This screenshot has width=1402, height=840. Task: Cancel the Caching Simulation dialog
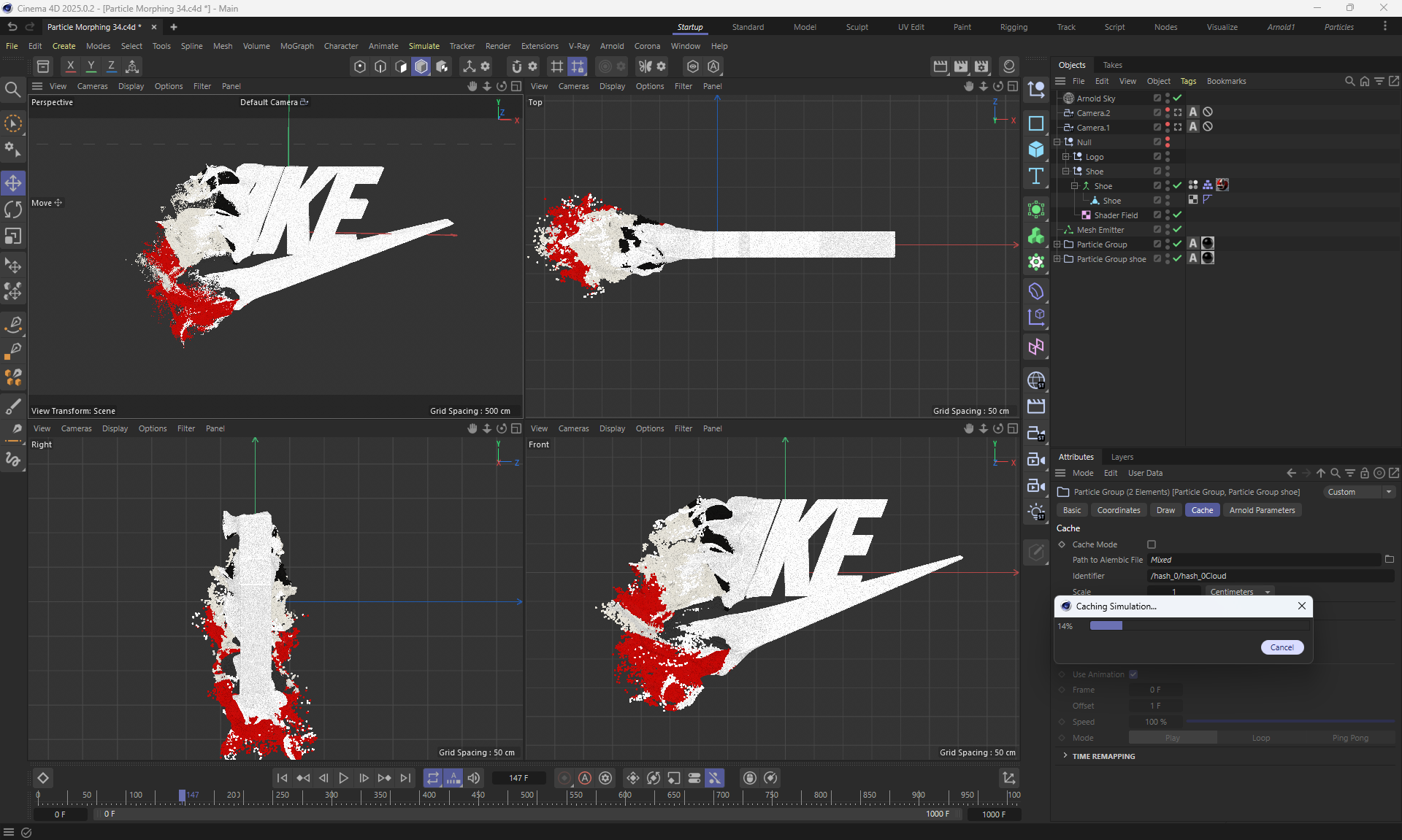pyautogui.click(x=1282, y=647)
